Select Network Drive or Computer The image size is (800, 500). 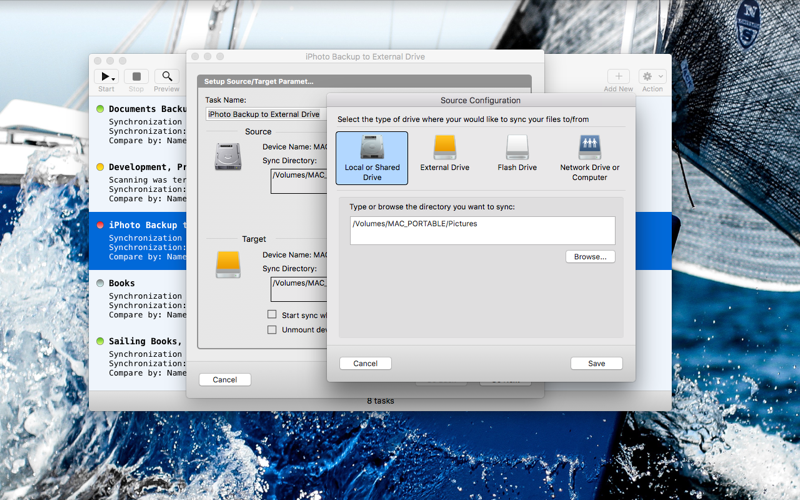tap(589, 158)
